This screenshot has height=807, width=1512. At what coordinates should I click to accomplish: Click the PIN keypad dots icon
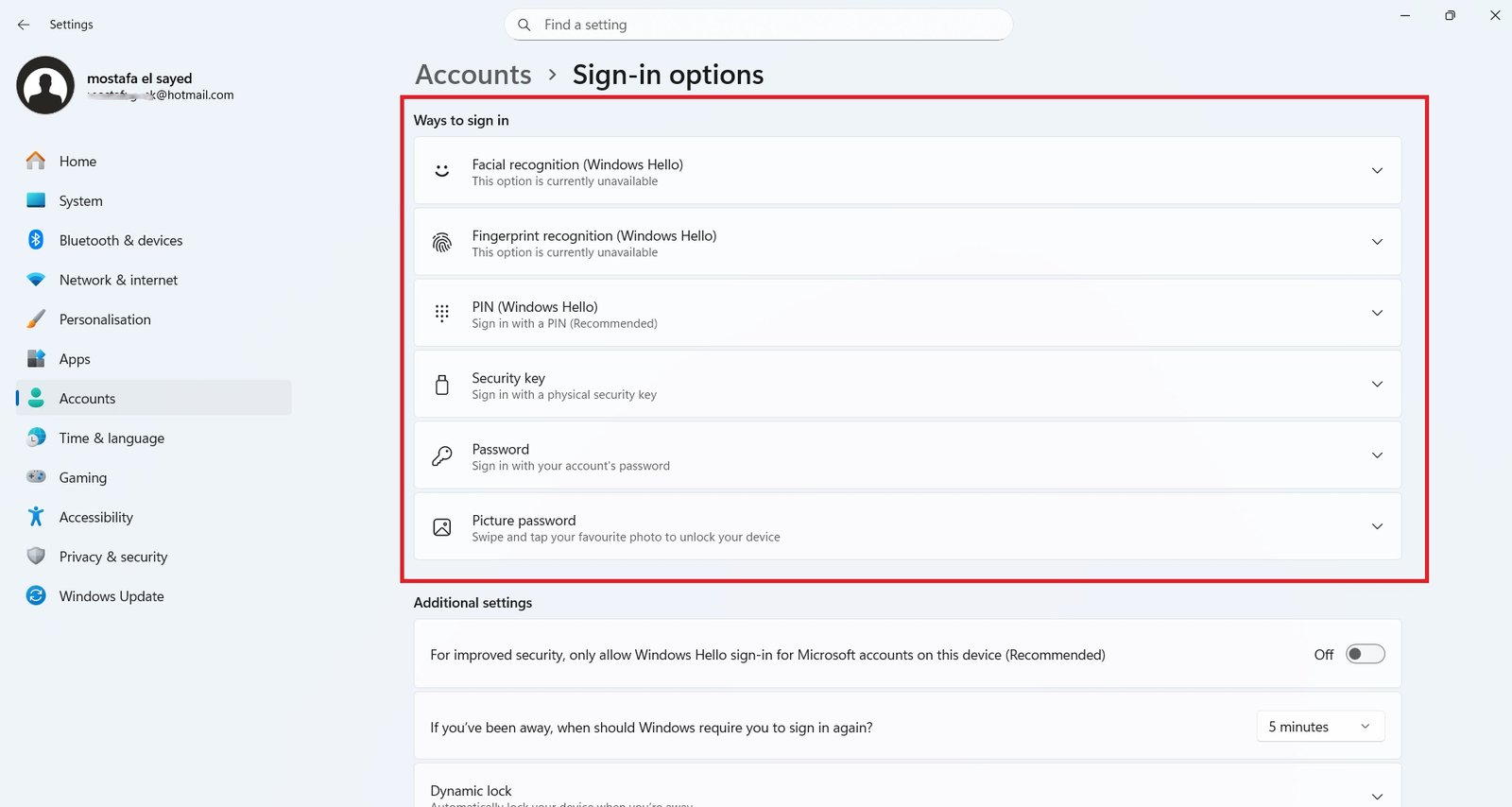click(x=441, y=314)
